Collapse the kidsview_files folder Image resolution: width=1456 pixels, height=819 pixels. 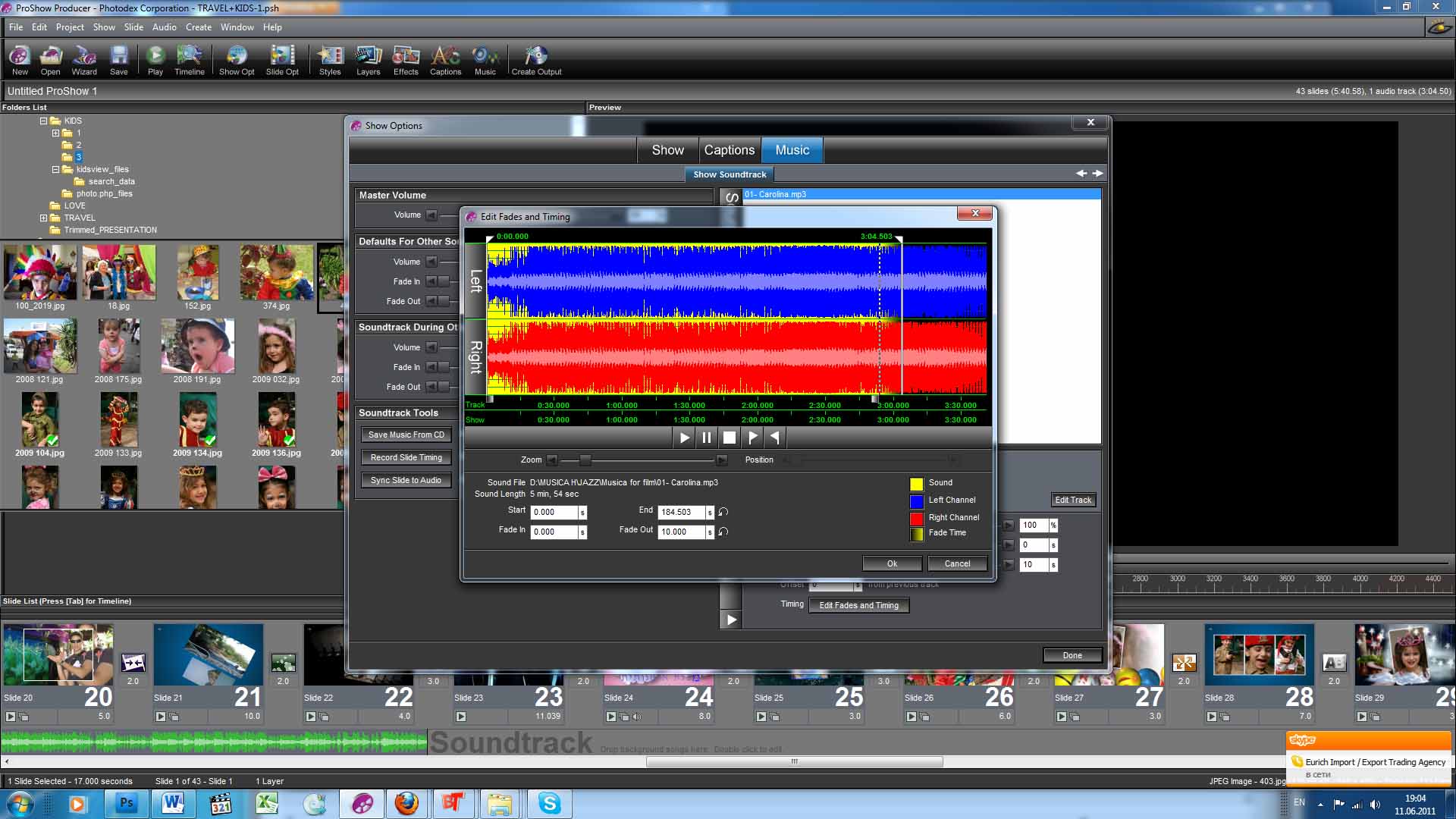coord(55,169)
